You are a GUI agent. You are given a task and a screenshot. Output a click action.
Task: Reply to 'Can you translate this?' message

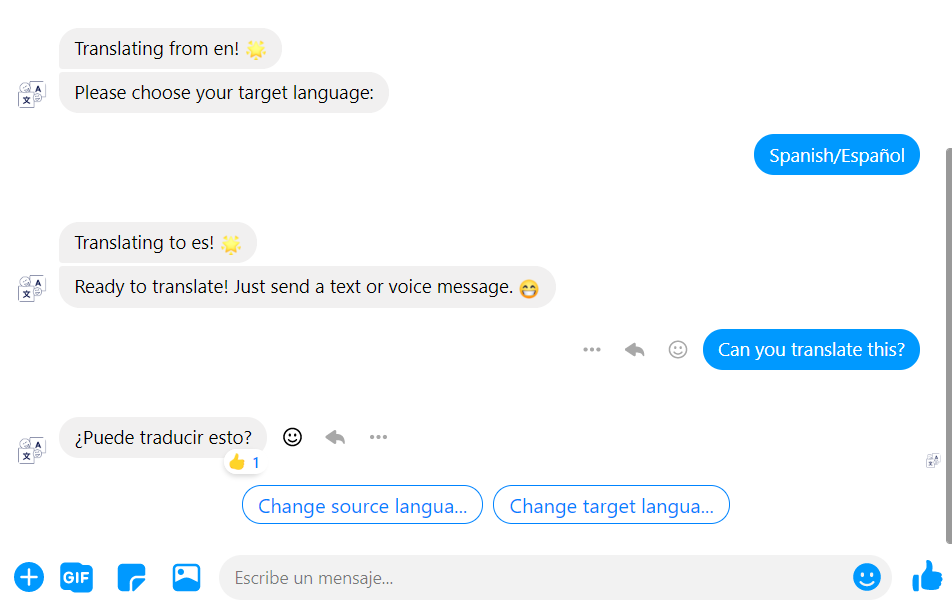(634, 349)
